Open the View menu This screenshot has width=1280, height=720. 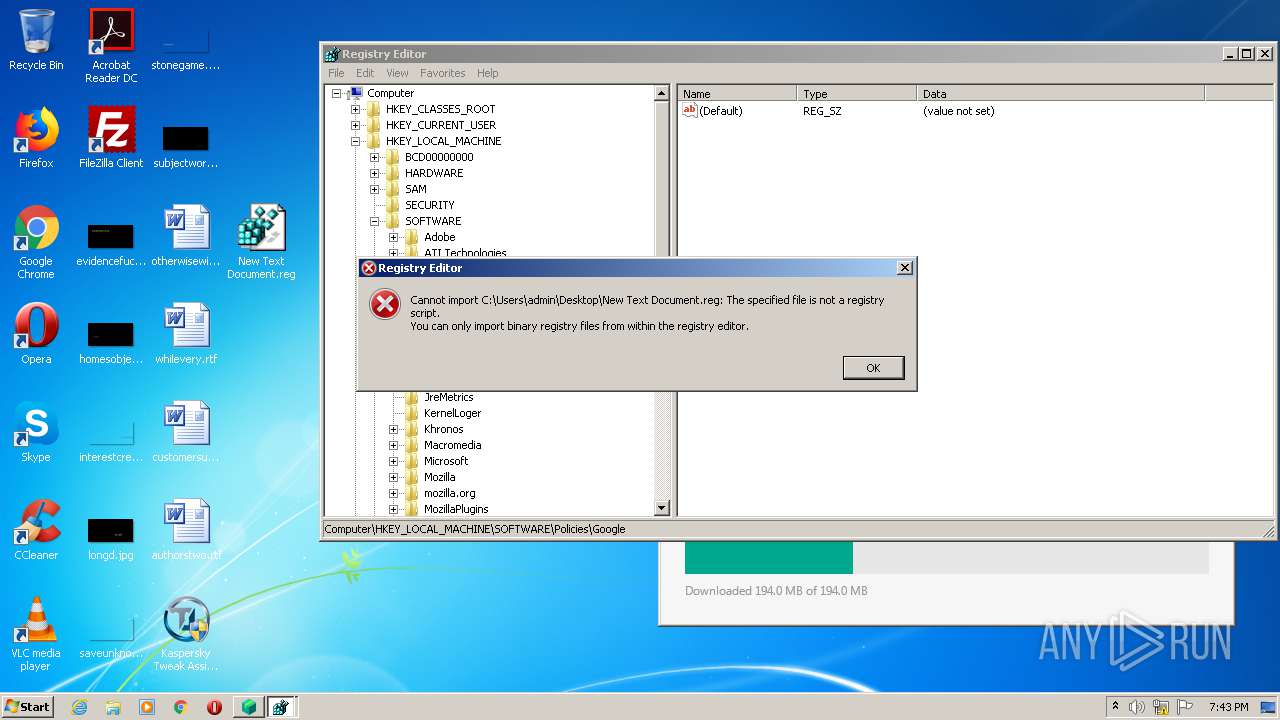point(397,73)
